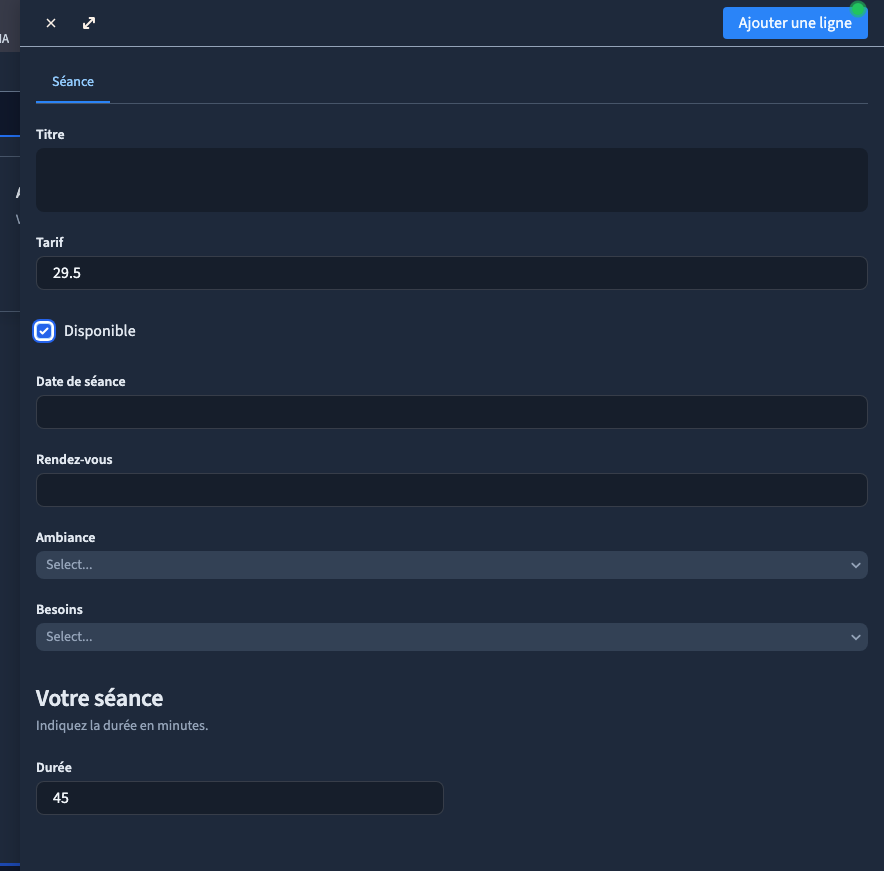Click the Ajouter une ligne button

(795, 23)
